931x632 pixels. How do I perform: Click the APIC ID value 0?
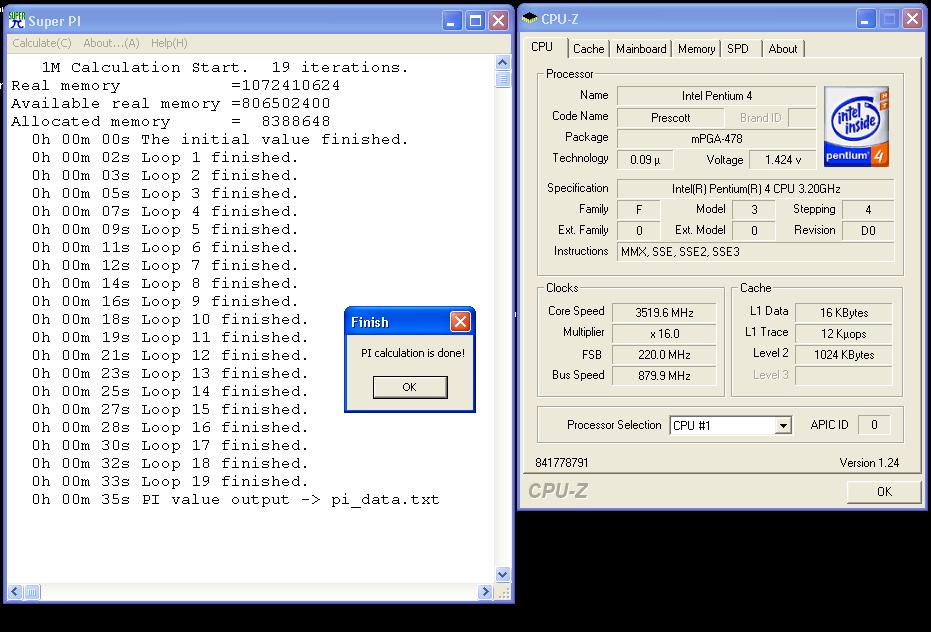point(874,425)
